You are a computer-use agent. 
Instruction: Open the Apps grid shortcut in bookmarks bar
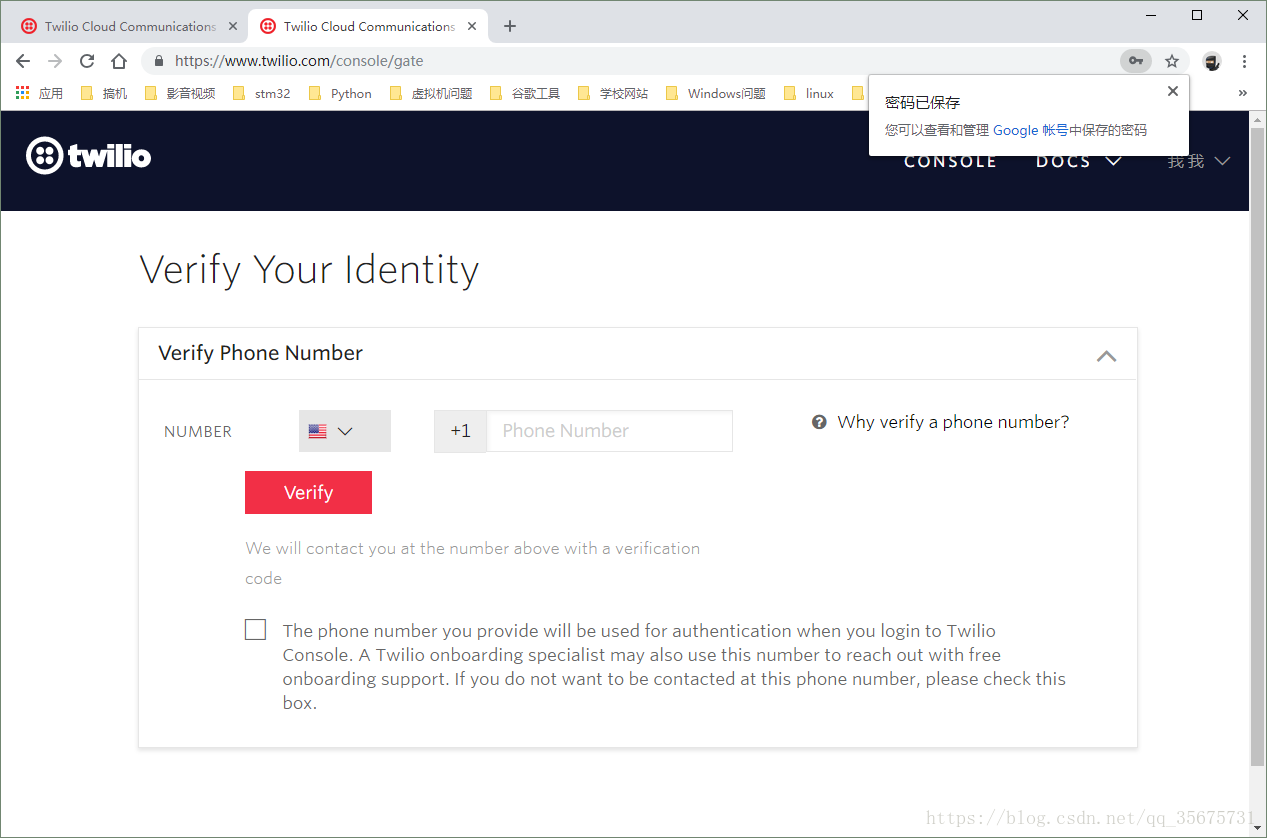click(39, 93)
